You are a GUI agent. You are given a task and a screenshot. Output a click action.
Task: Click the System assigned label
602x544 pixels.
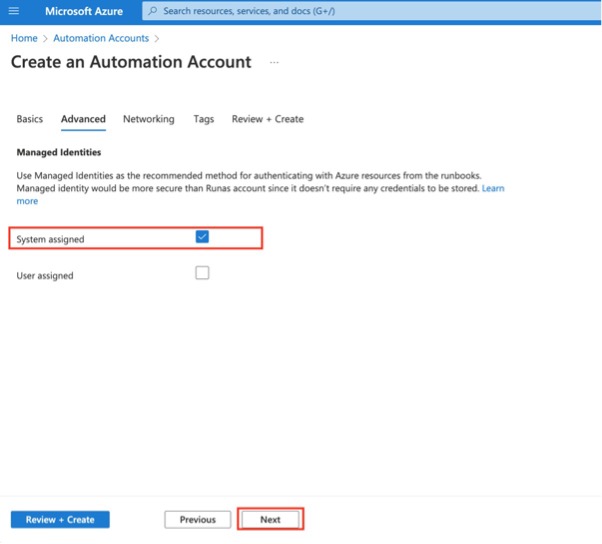pos(50,239)
